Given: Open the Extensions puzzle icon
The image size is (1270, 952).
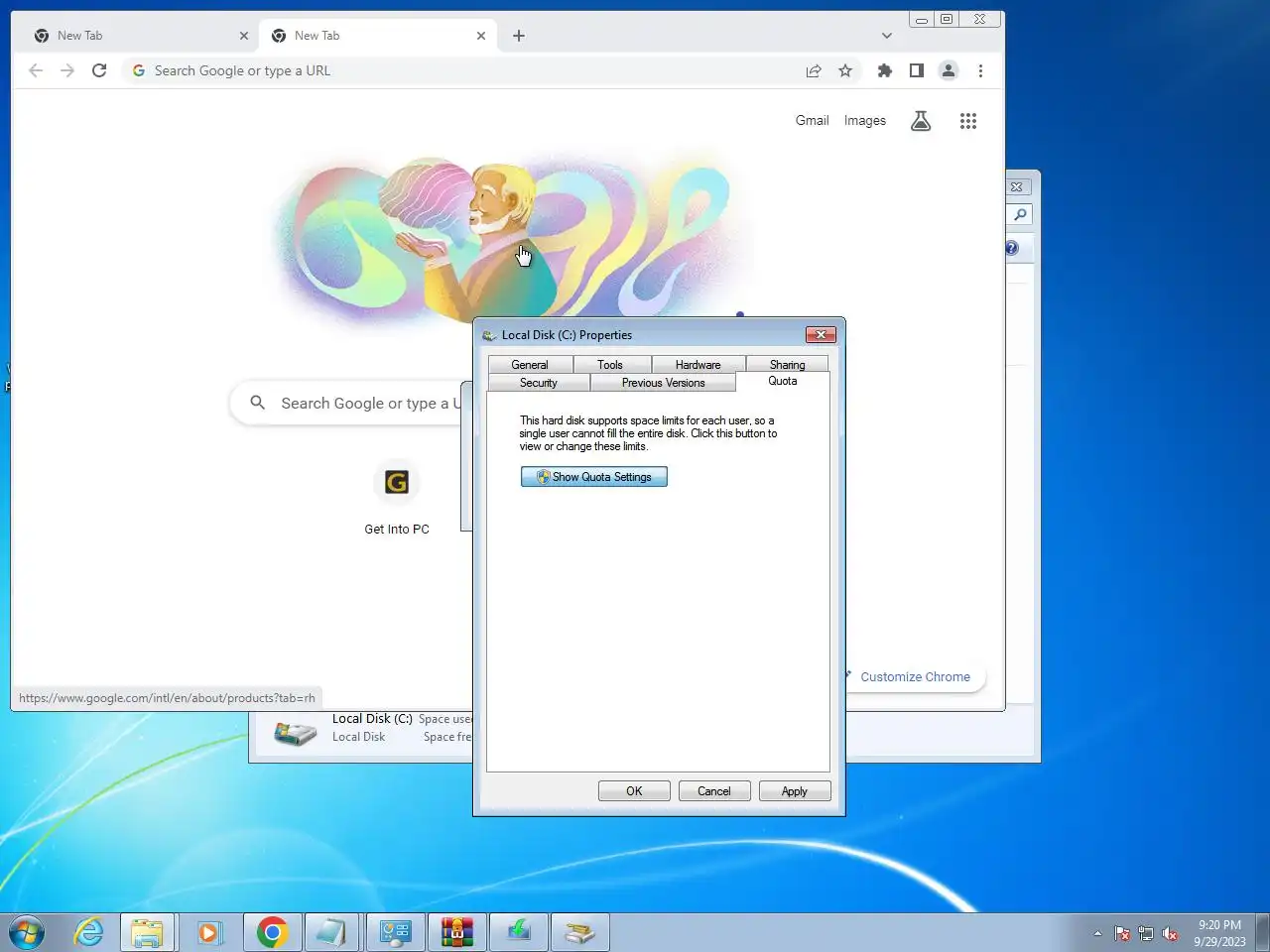Looking at the screenshot, I should pyautogui.click(x=885, y=70).
